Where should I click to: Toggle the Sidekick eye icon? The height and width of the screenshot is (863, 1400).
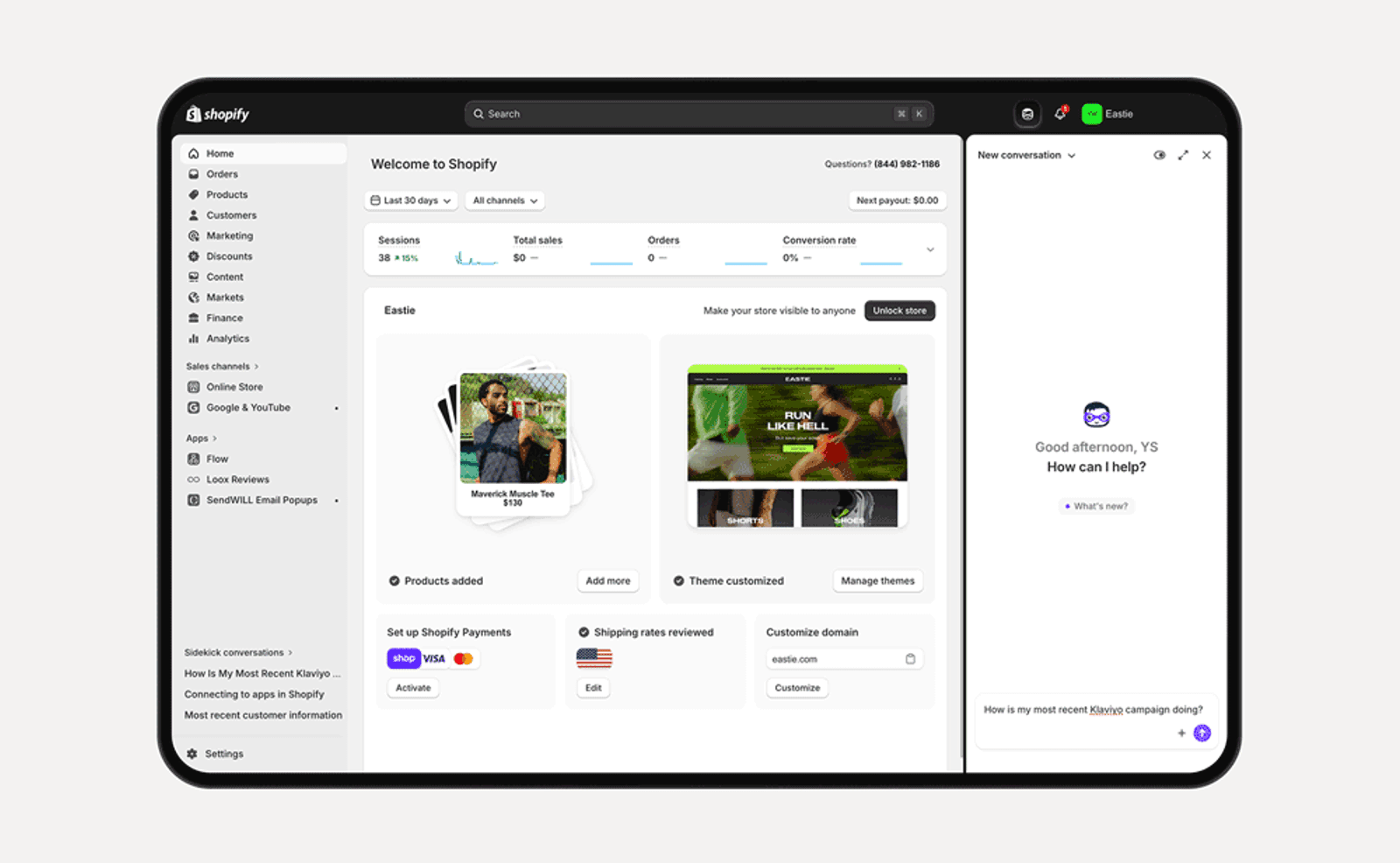point(1159,156)
